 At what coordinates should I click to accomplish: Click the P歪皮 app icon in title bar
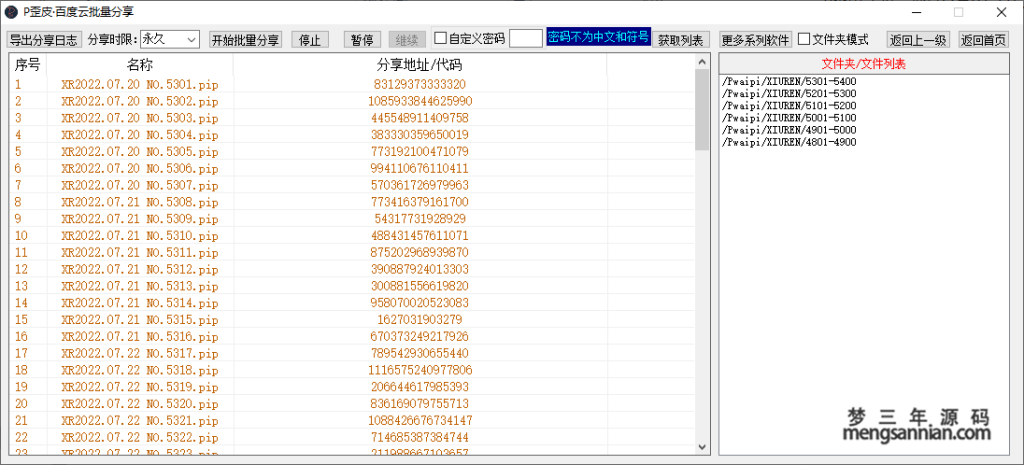coord(11,11)
